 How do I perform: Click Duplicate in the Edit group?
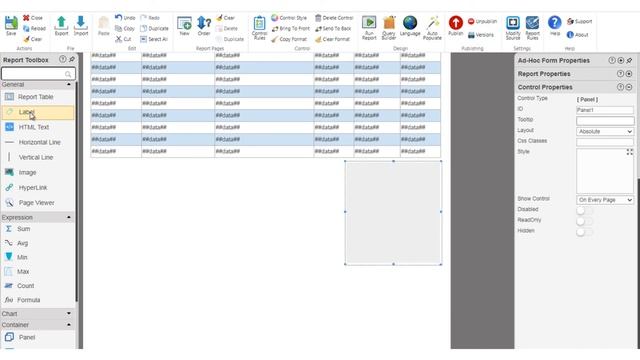point(154,29)
